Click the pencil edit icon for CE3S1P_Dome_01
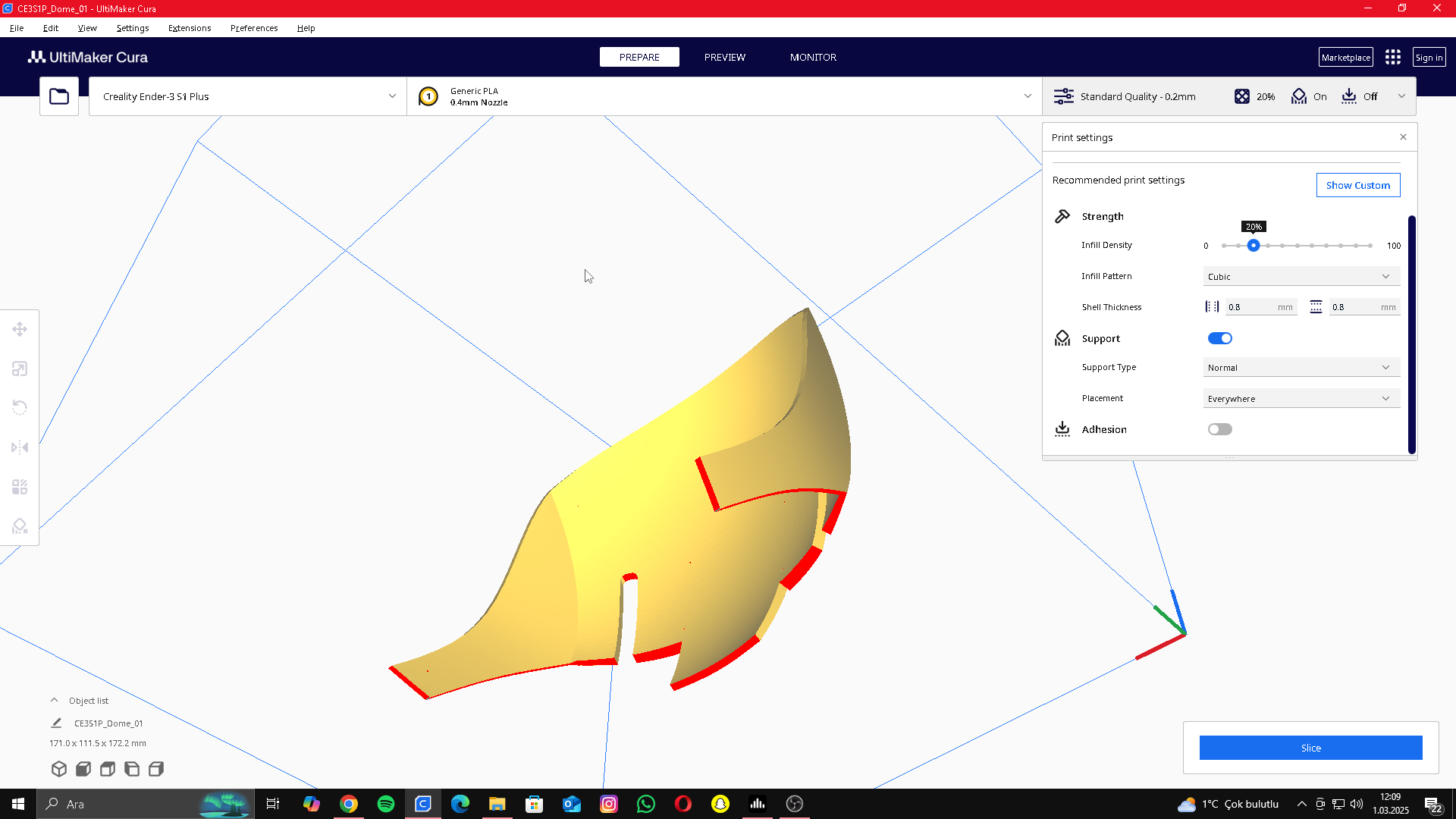 (x=56, y=723)
